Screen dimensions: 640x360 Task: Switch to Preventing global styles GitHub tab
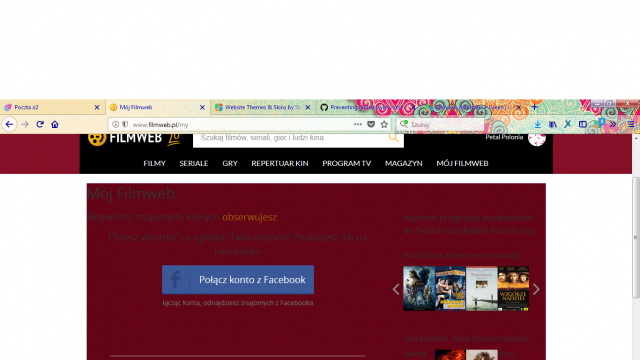(x=369, y=107)
